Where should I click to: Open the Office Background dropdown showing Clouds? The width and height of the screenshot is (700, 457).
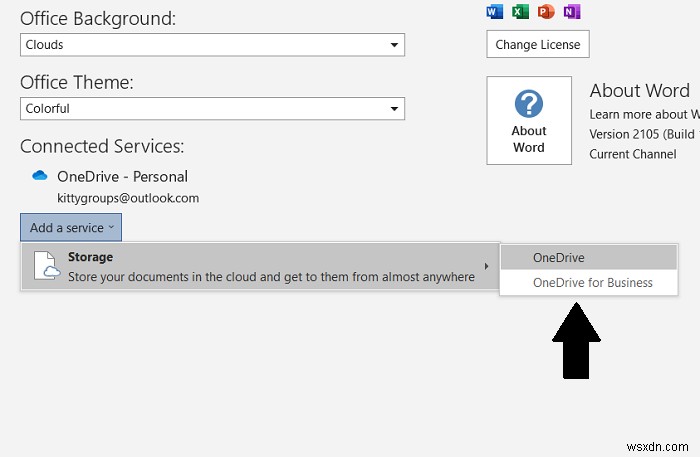click(x=212, y=45)
